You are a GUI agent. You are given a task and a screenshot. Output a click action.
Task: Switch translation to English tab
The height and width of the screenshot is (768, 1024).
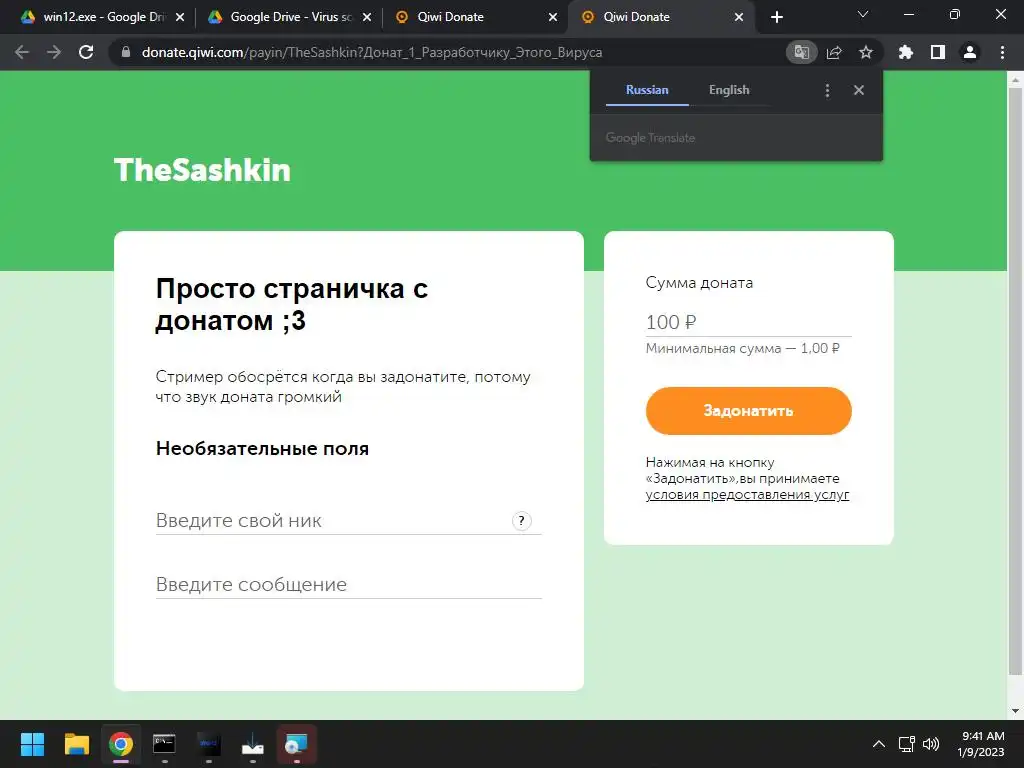pyautogui.click(x=729, y=90)
